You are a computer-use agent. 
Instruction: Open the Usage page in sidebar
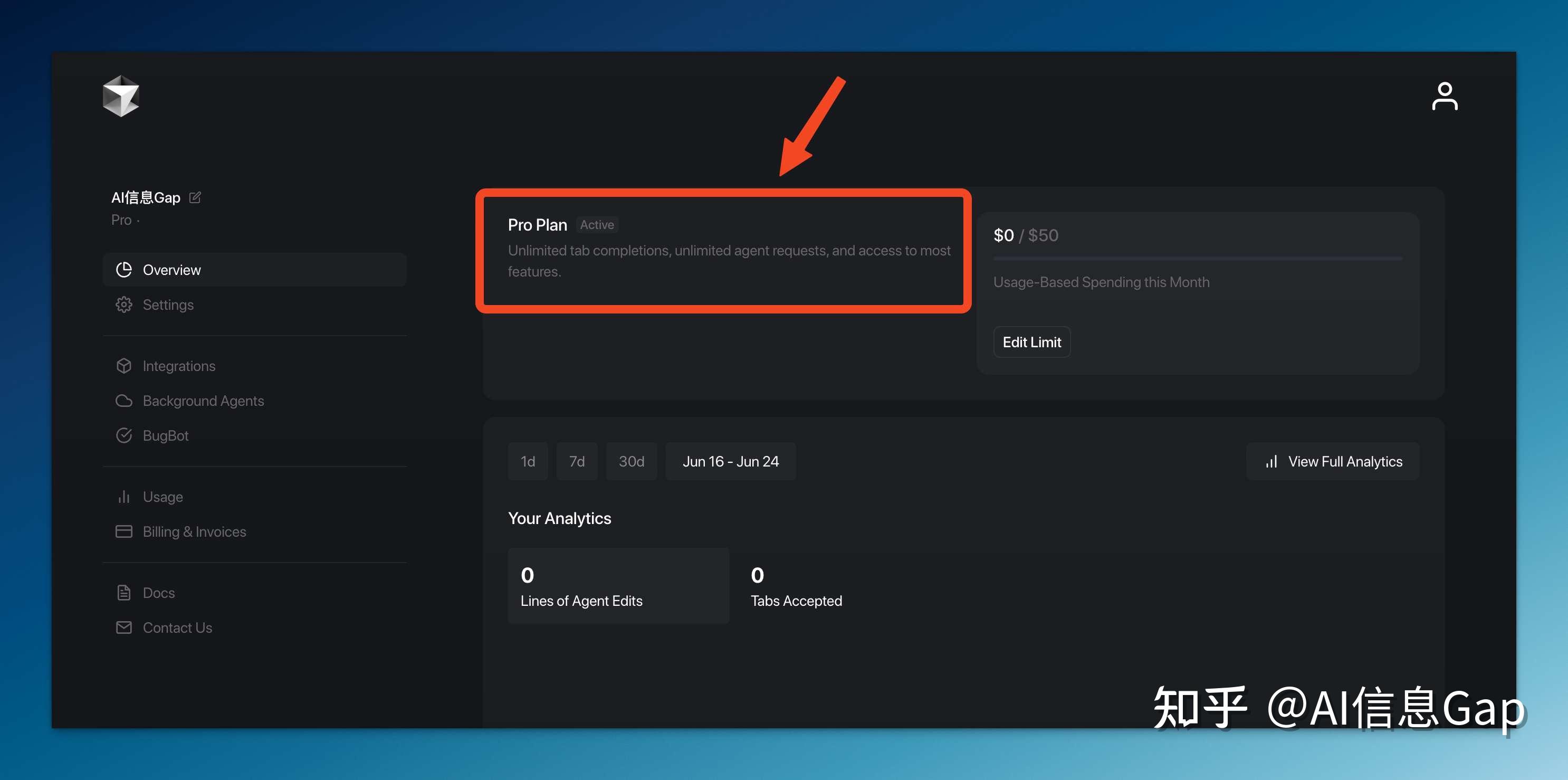click(x=162, y=497)
